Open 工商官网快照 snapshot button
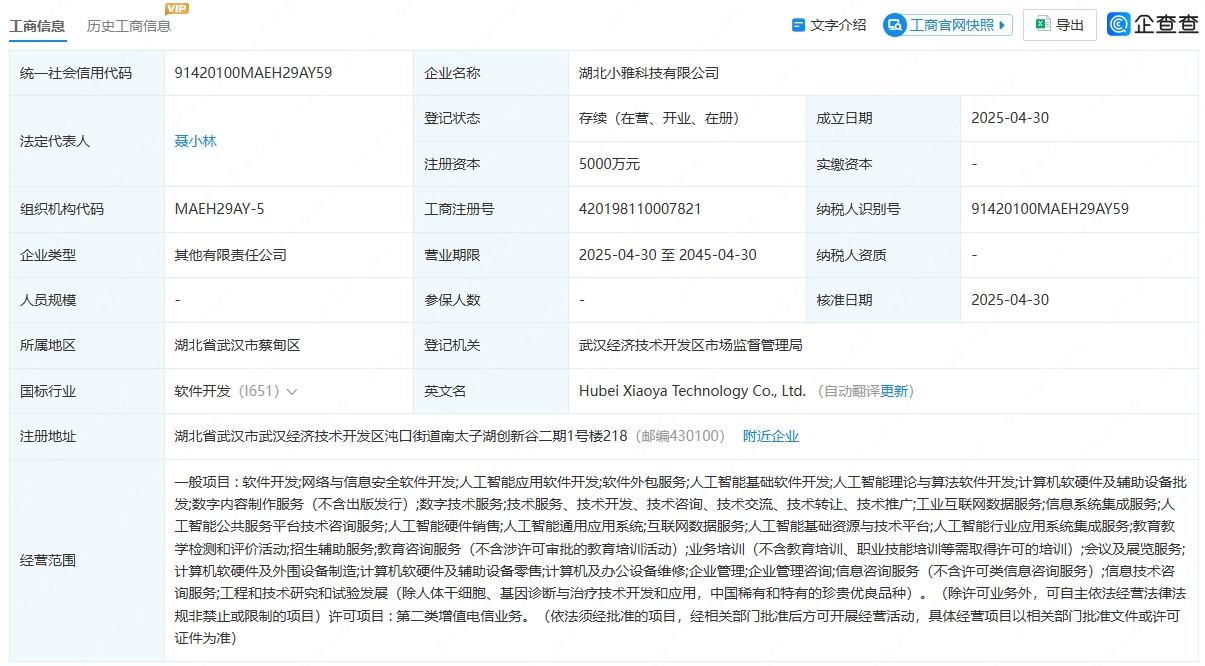The height and width of the screenshot is (666, 1205). click(x=947, y=25)
